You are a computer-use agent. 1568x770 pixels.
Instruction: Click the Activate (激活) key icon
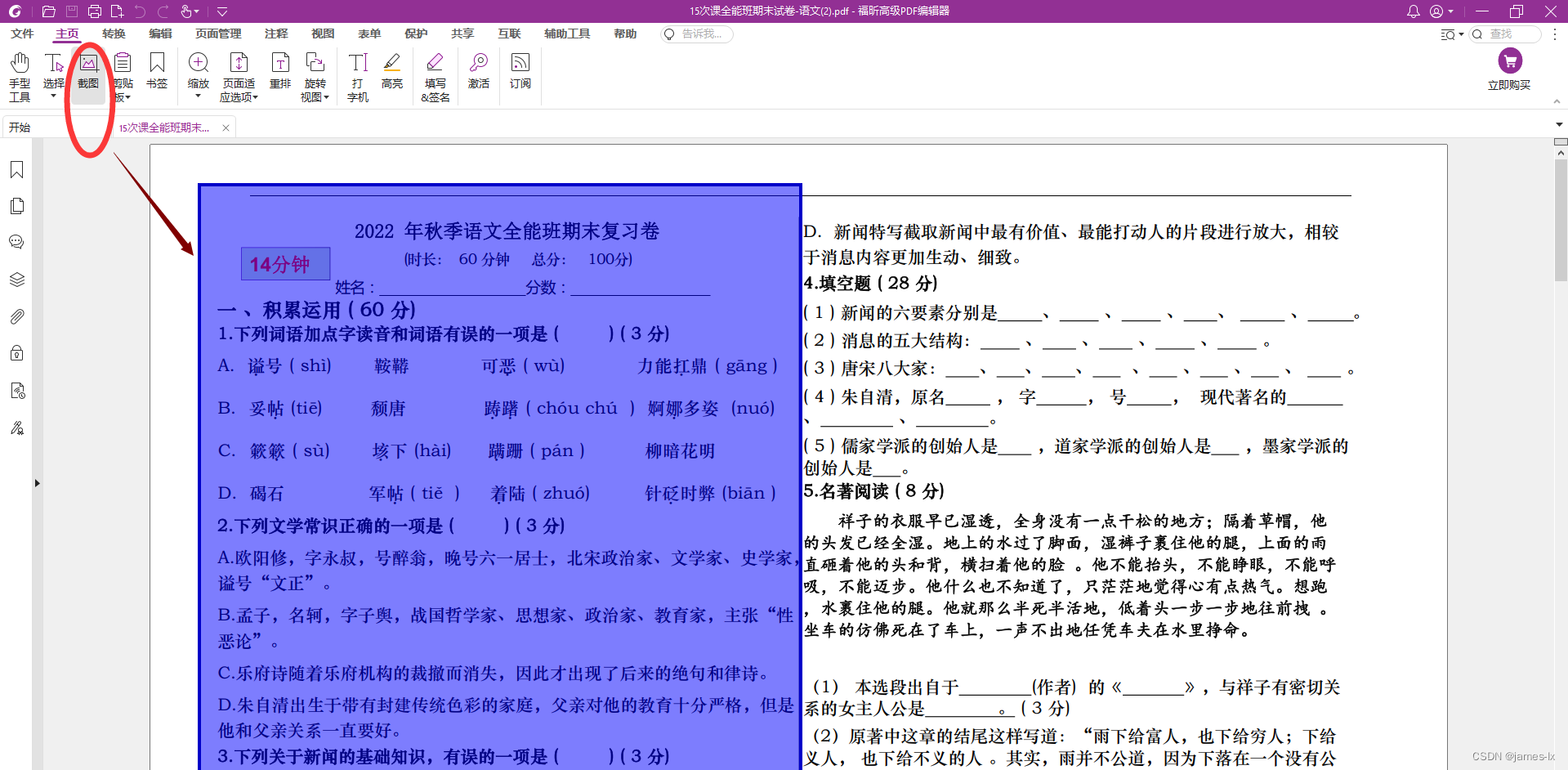(x=478, y=74)
